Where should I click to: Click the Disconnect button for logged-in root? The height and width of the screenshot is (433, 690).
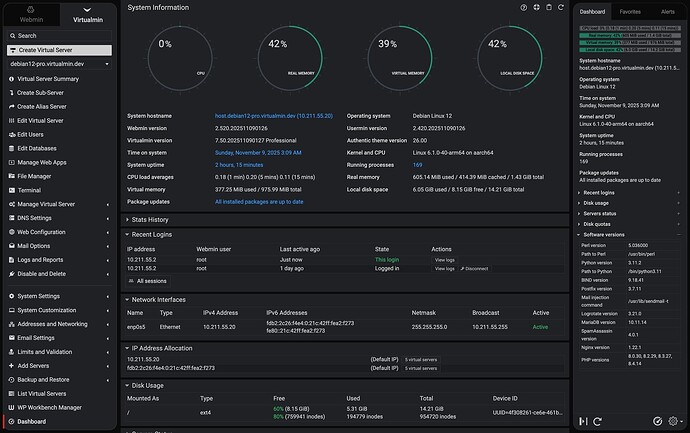[x=474, y=269]
